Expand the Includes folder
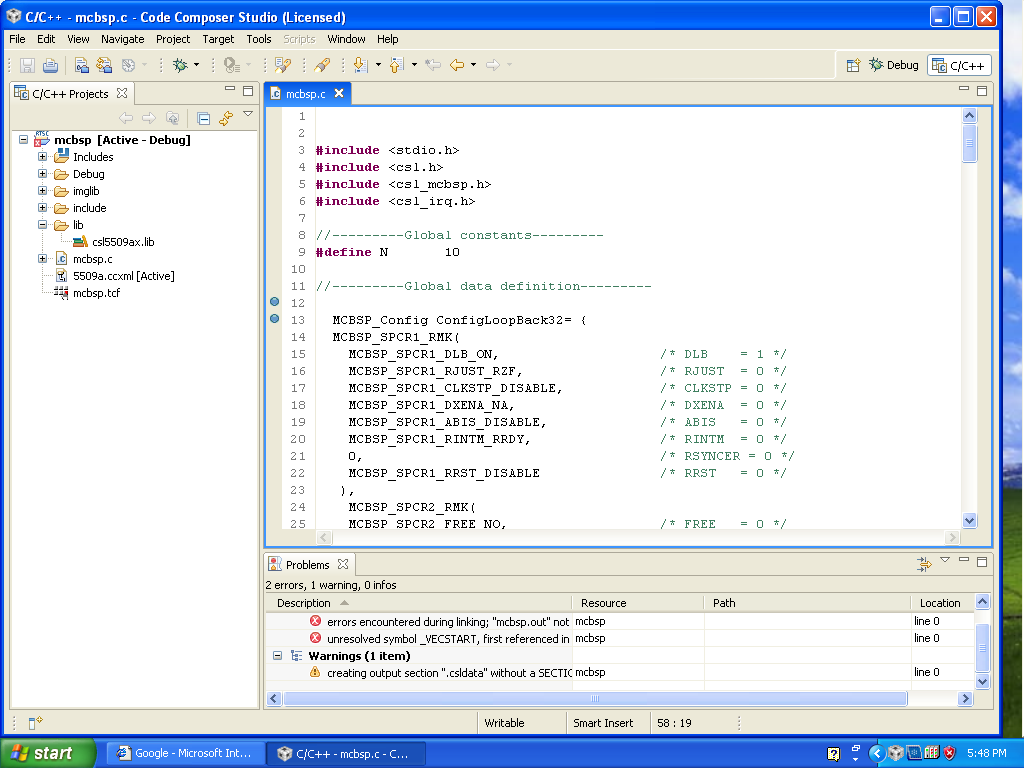Image resolution: width=1024 pixels, height=768 pixels. click(x=43, y=157)
